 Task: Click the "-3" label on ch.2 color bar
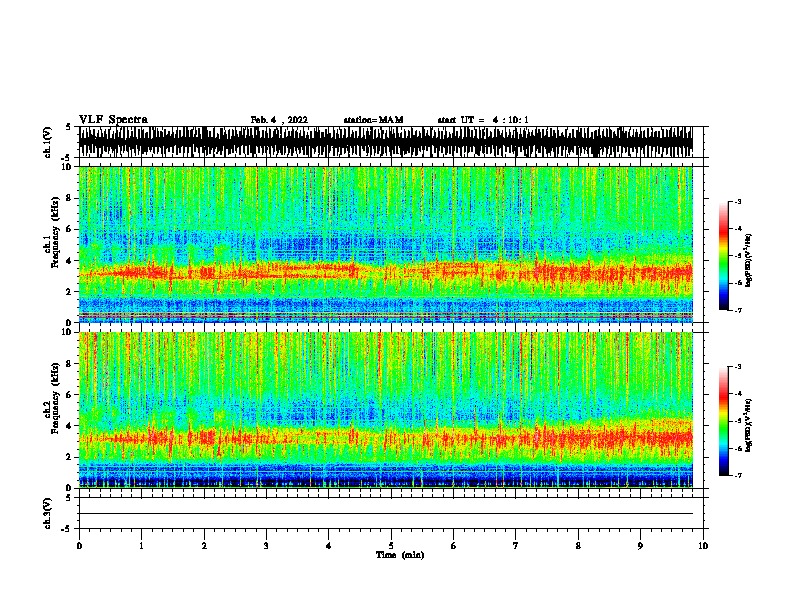point(738,367)
